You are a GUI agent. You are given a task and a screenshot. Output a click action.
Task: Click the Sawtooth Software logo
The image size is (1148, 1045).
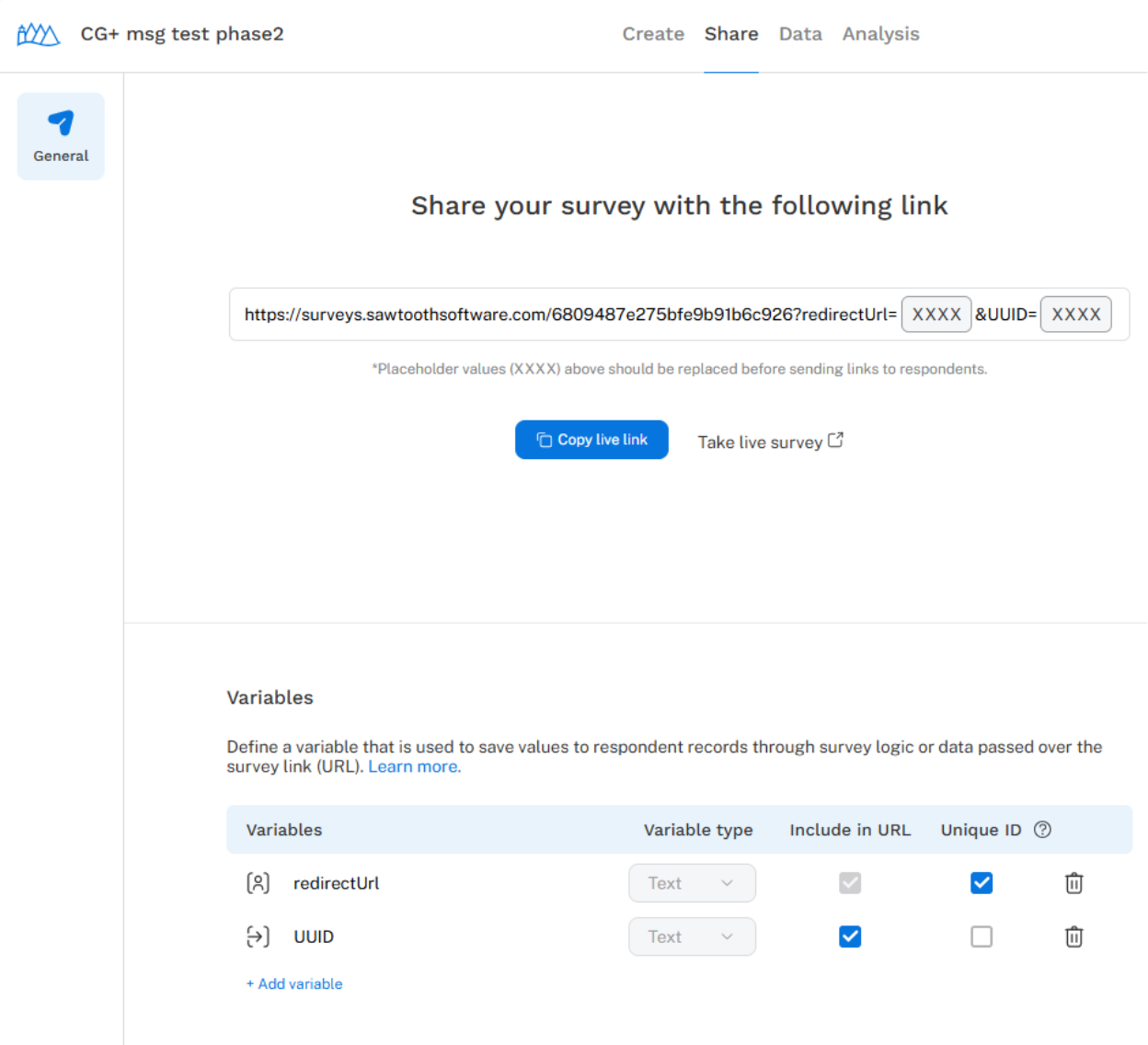point(37,33)
